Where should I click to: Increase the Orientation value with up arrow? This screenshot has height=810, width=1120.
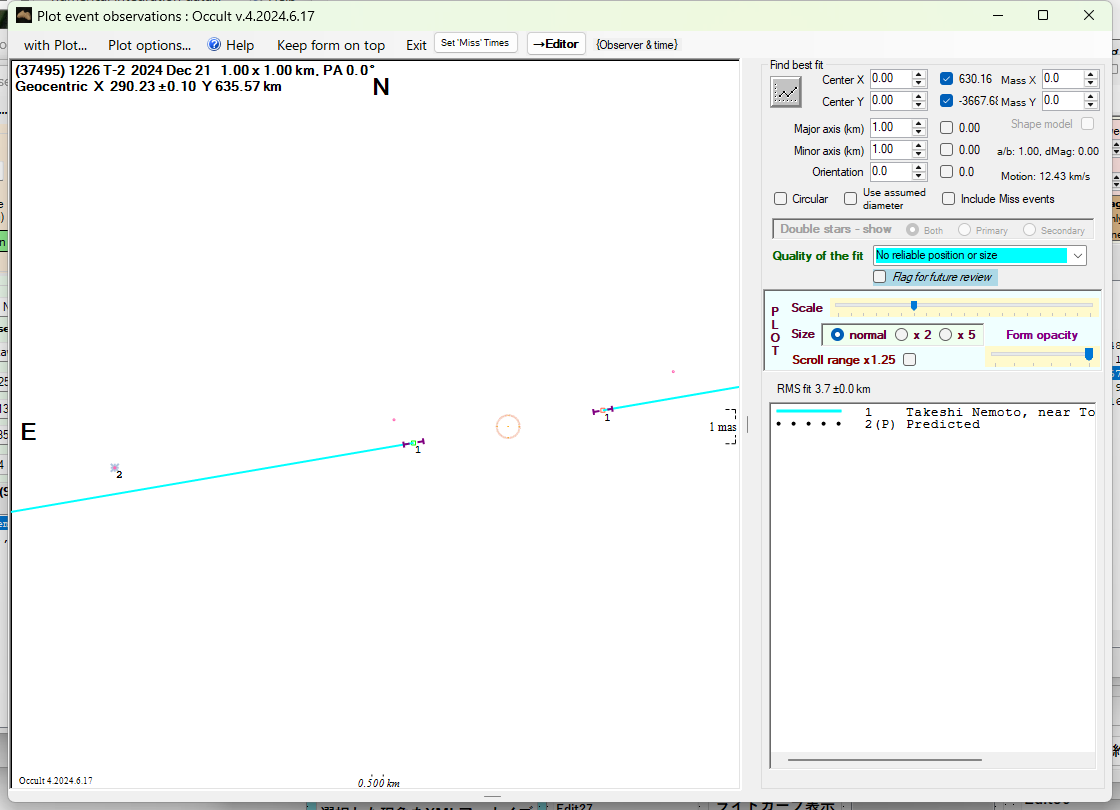919,168
